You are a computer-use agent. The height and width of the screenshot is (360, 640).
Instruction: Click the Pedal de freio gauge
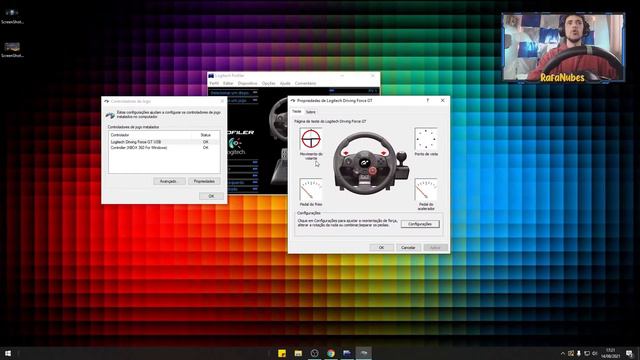311,189
